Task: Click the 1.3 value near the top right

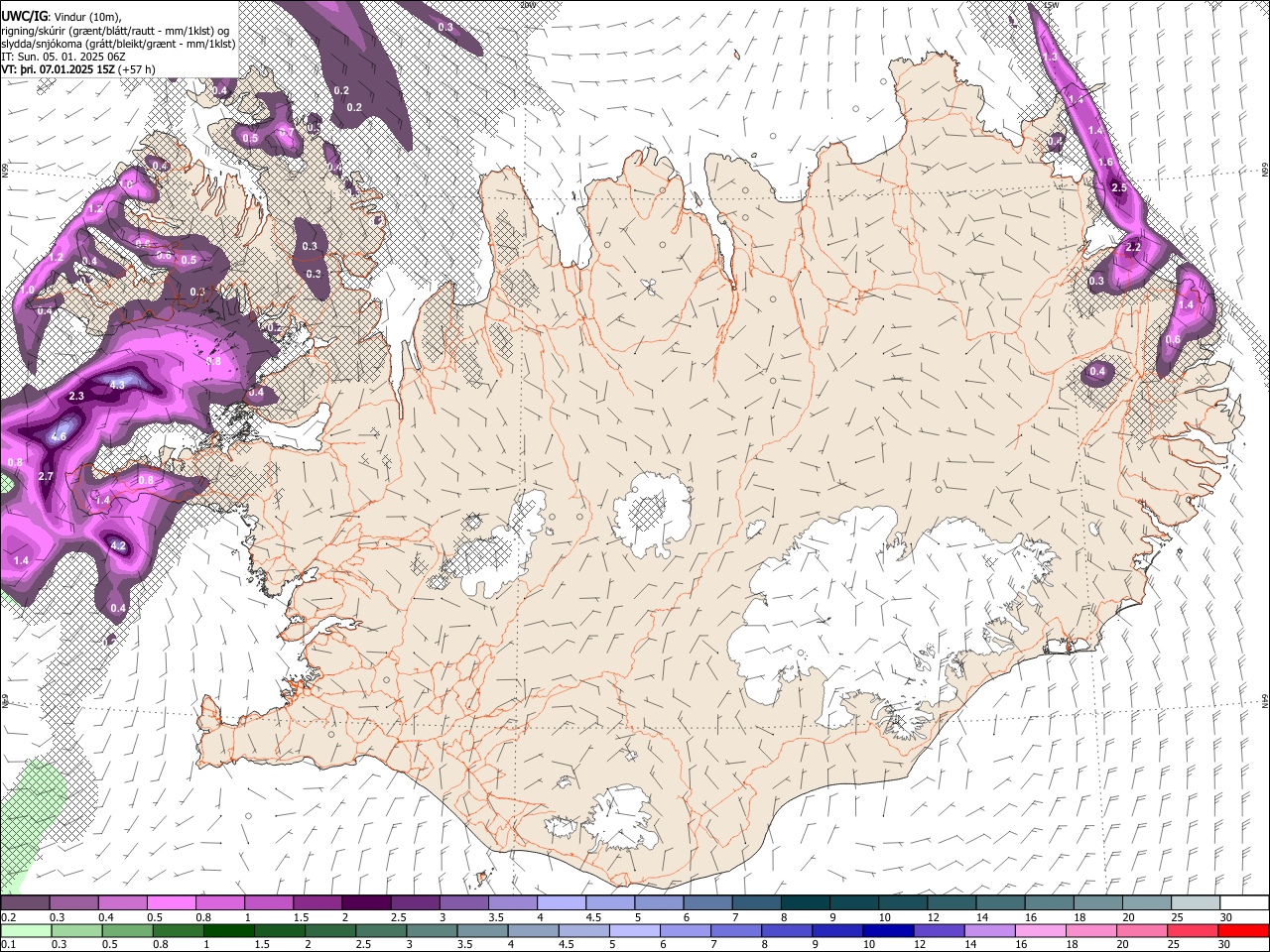Action: click(1051, 58)
